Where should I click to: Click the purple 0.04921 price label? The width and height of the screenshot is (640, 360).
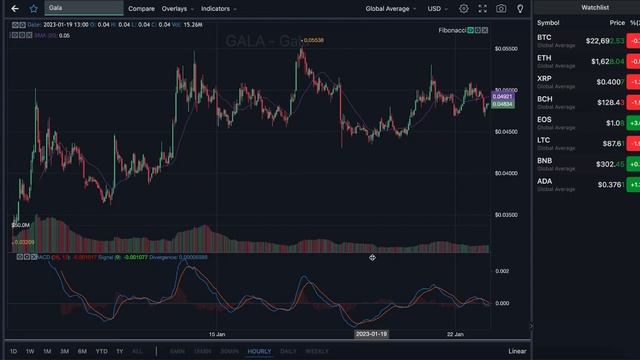click(x=502, y=97)
